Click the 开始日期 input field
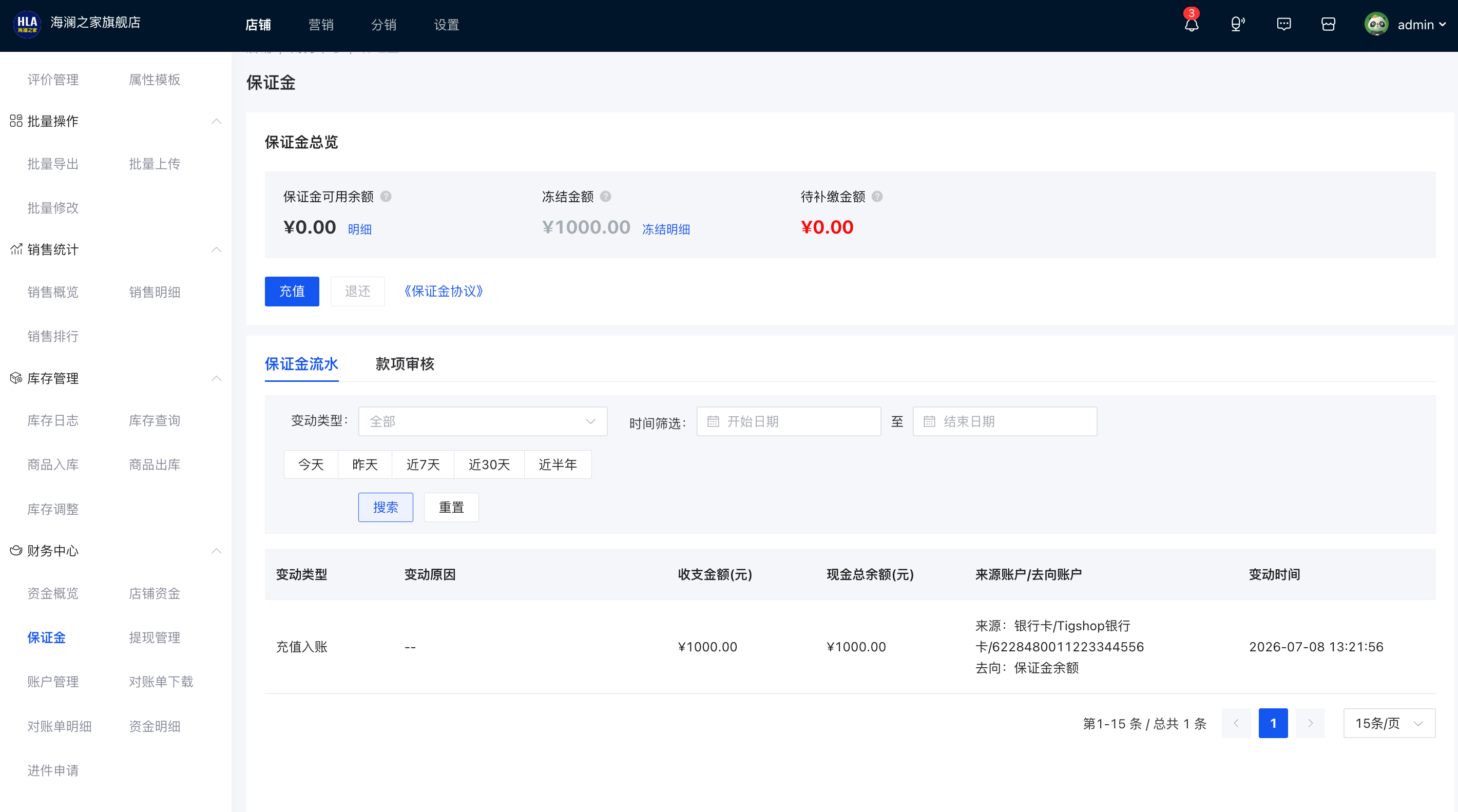Screen dimensions: 1458x812 coord(789,421)
